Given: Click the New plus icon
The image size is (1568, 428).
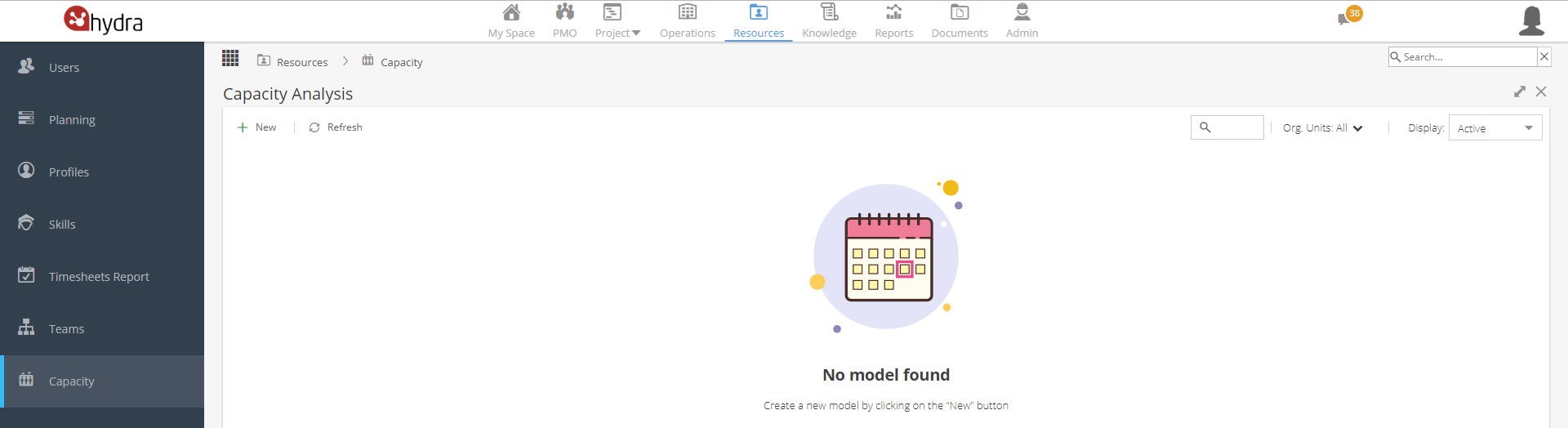Looking at the screenshot, I should (x=243, y=127).
